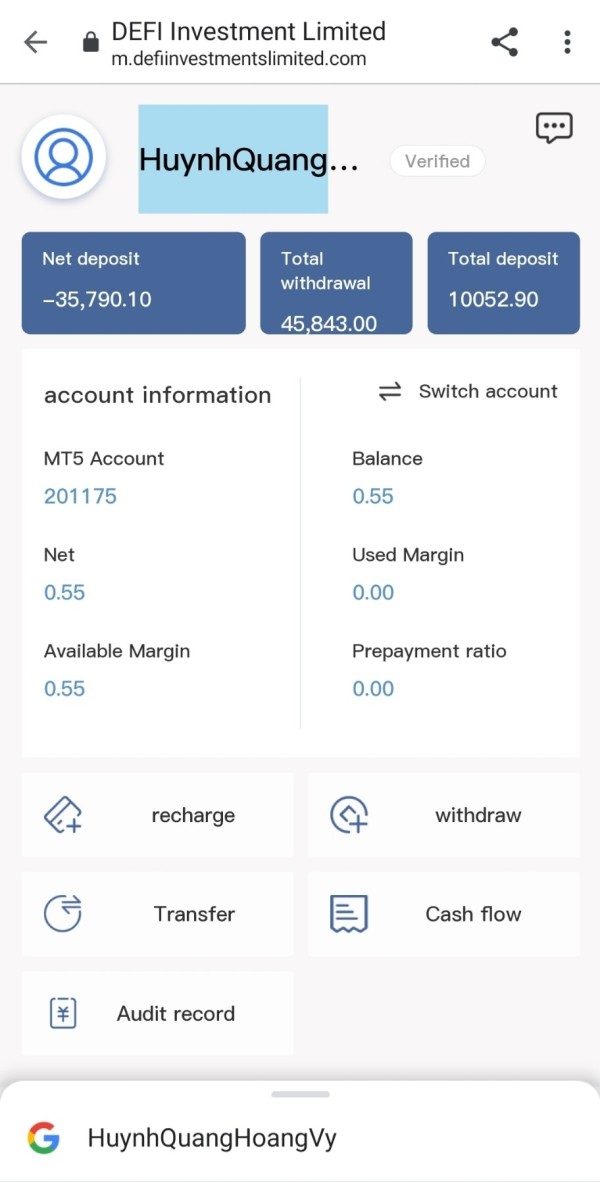Click the DEFI Investment Limited page title
Image resolution: width=600 pixels, height=1182 pixels.
(x=249, y=31)
